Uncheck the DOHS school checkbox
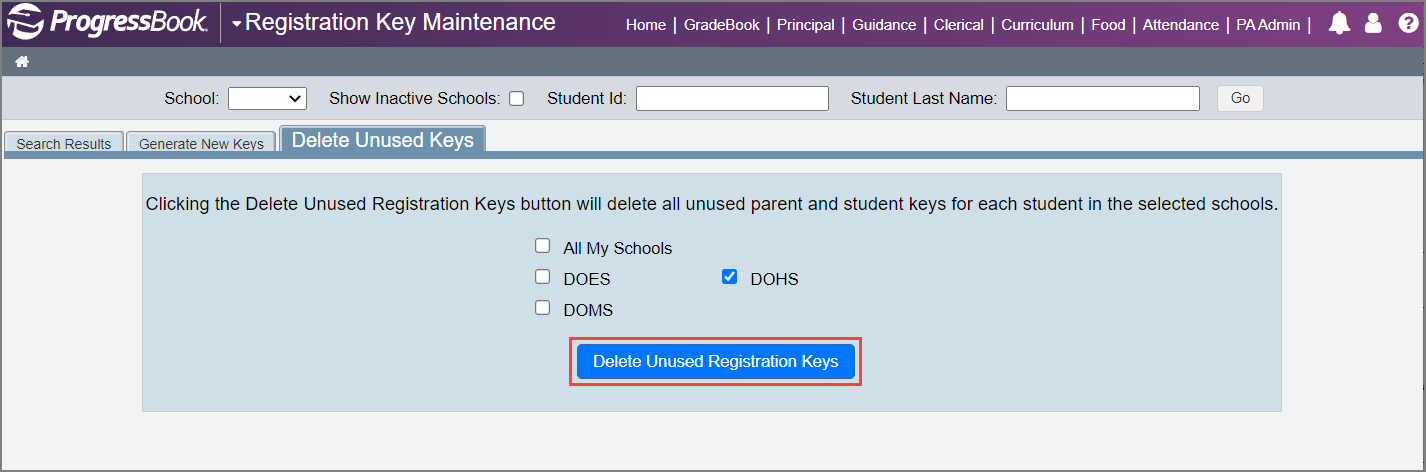 729,277
